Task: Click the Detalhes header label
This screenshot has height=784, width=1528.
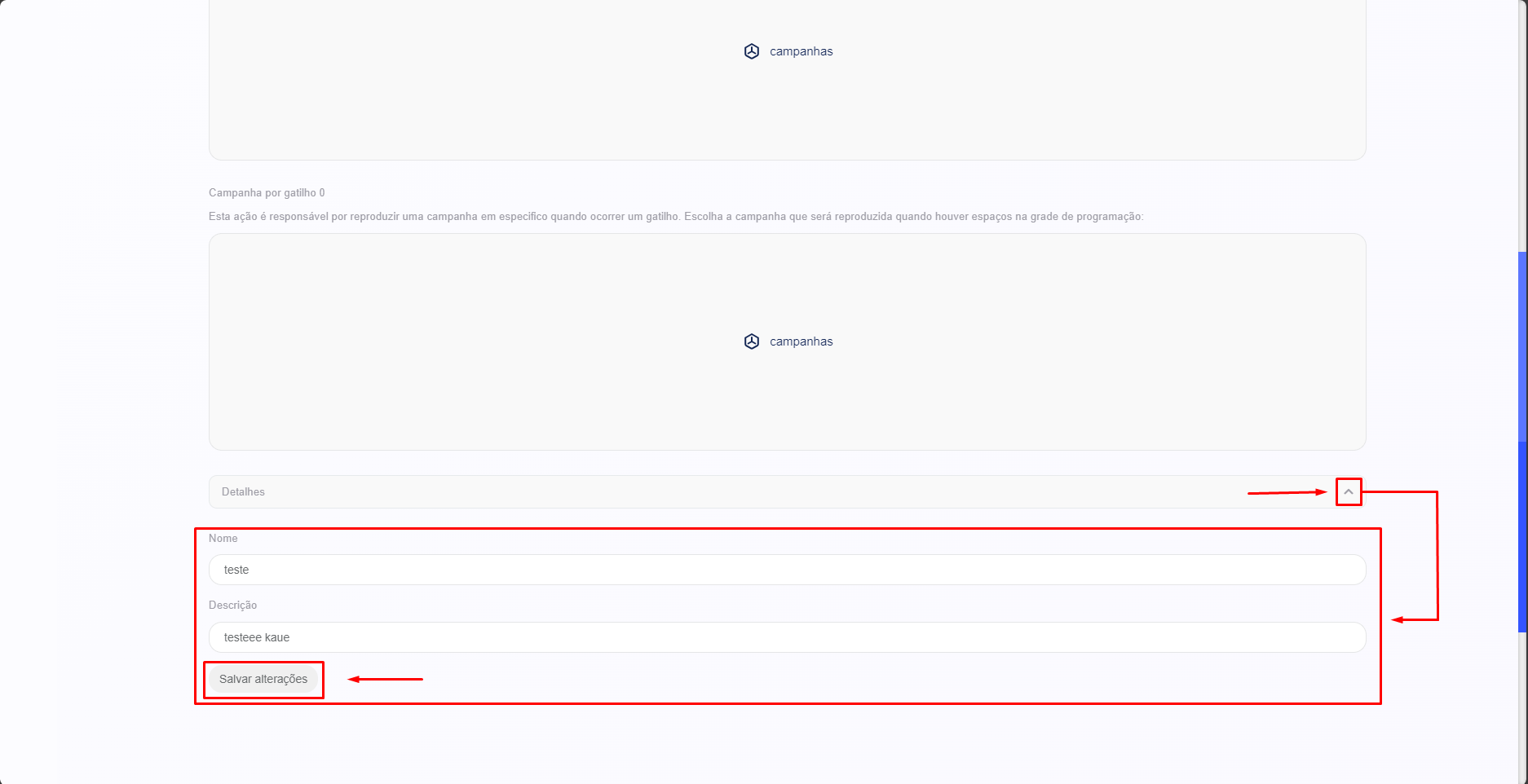Action: 243,492
